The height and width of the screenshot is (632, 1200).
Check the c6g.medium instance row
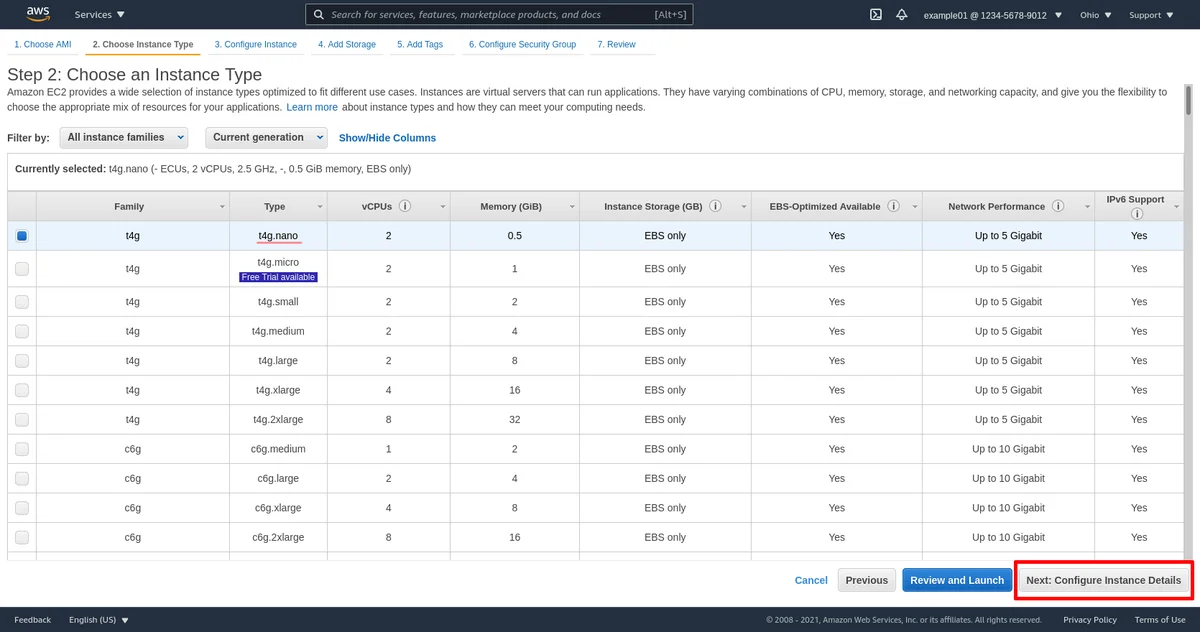click(x=22, y=449)
